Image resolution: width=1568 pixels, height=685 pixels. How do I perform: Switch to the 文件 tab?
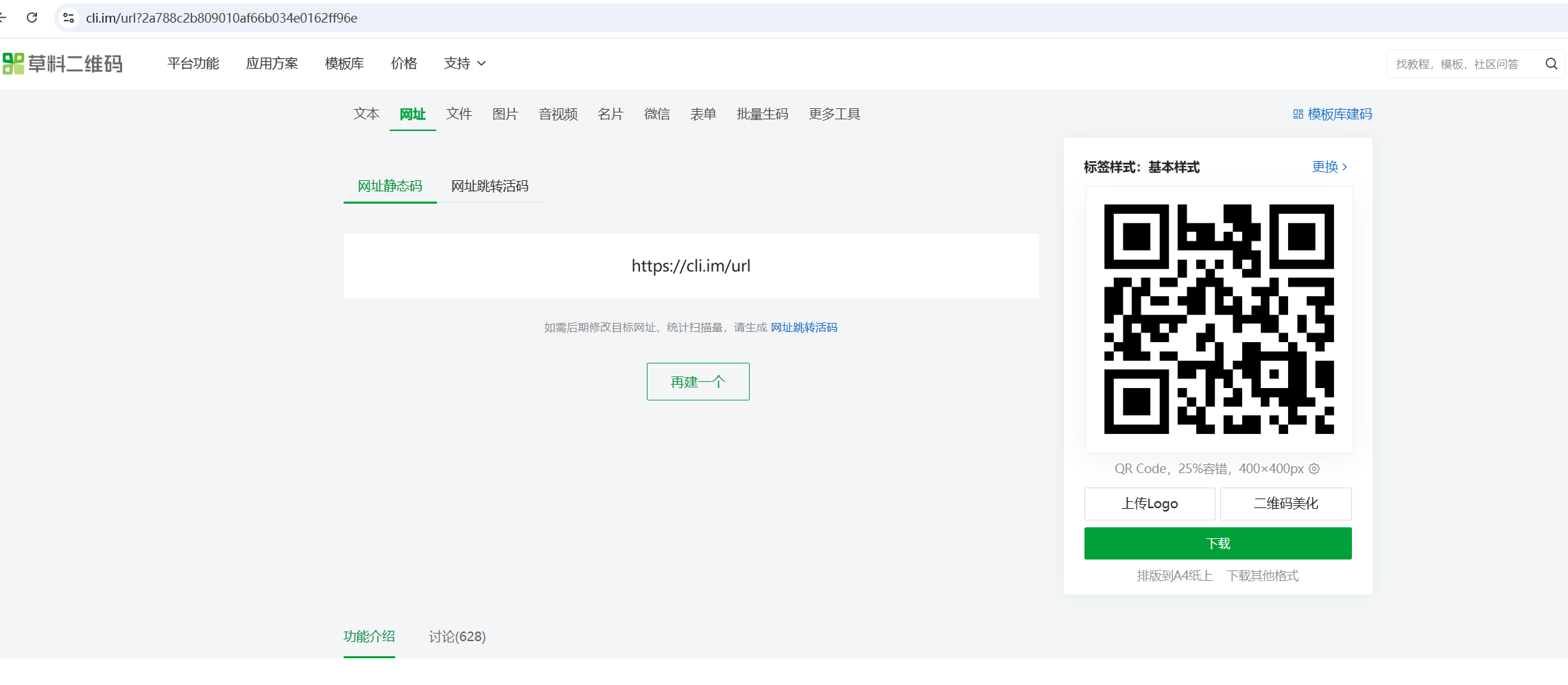tap(459, 114)
